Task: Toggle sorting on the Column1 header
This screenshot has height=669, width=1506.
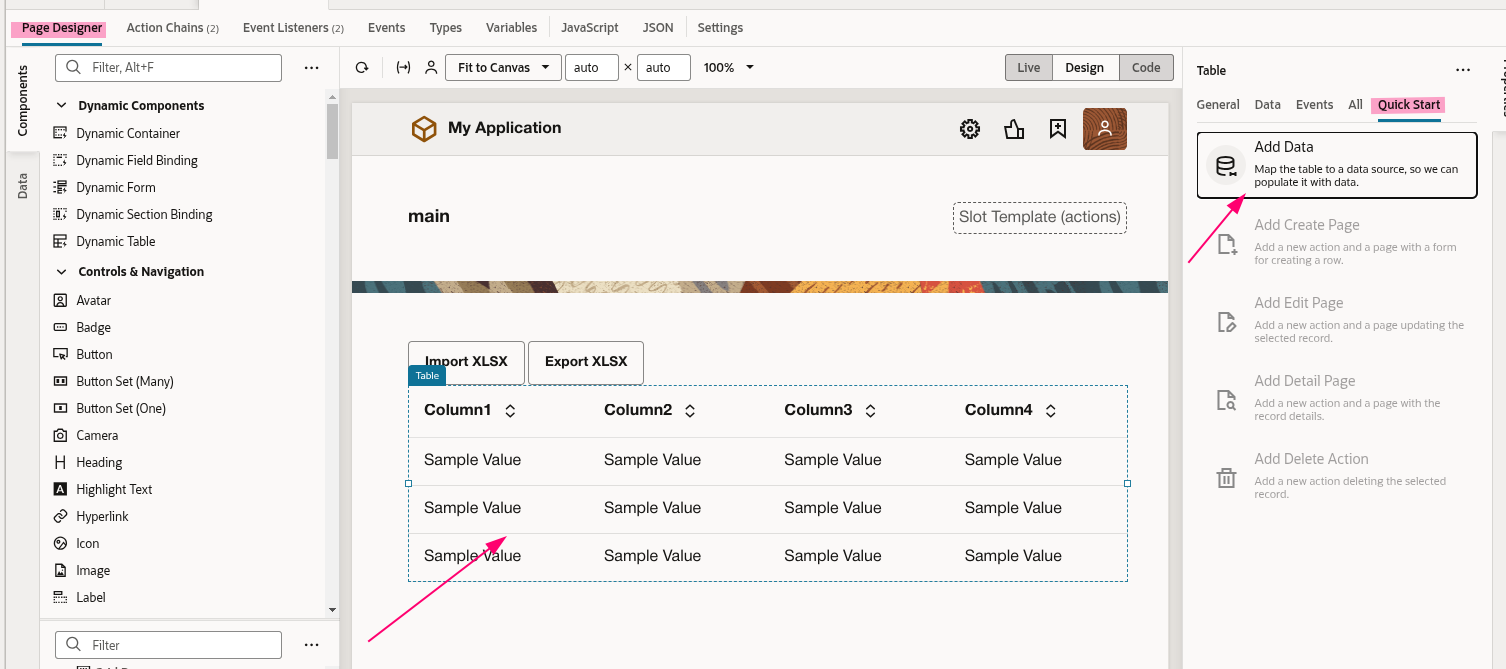Action: point(510,409)
